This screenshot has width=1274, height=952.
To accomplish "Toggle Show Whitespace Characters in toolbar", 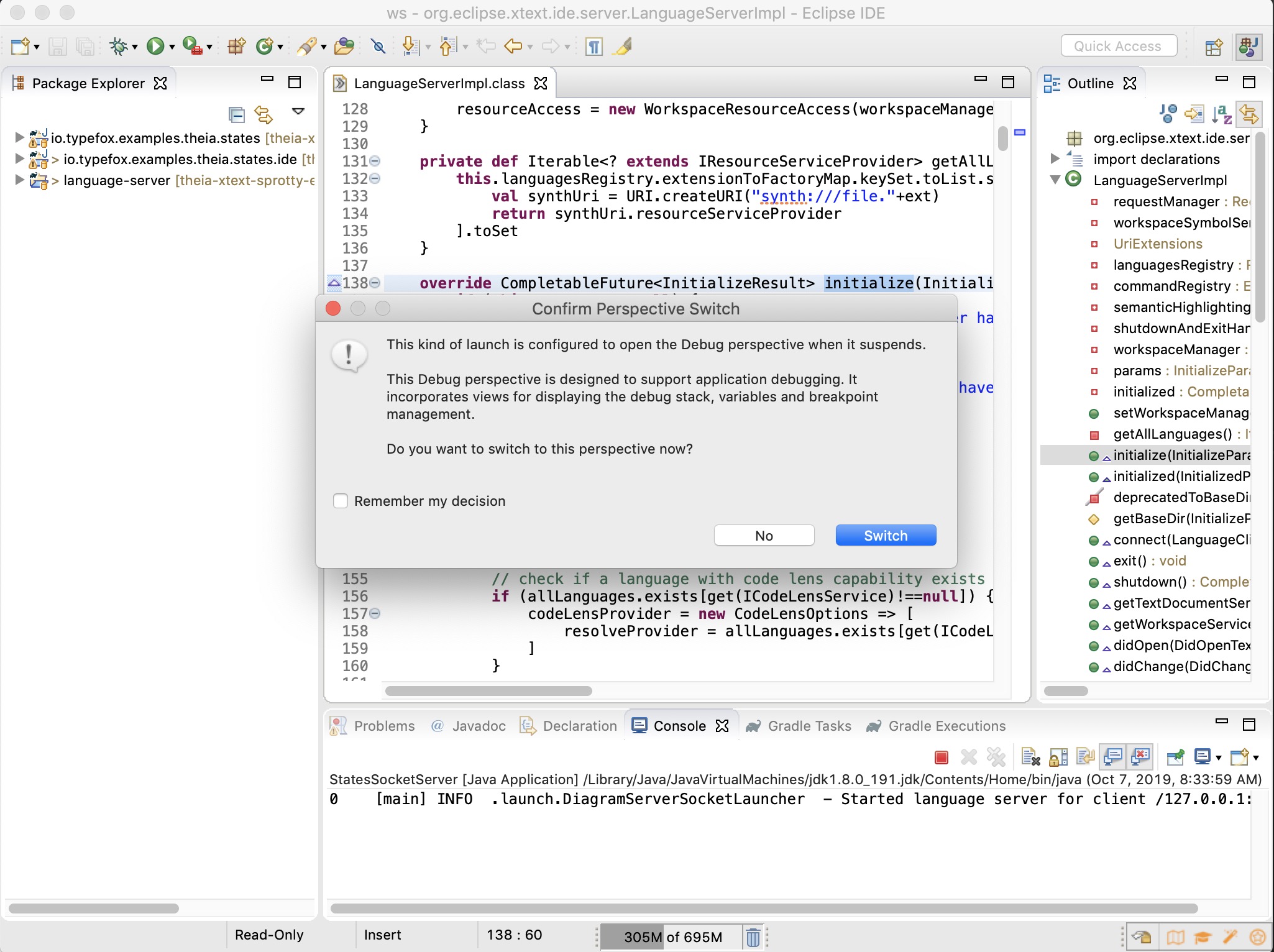I will click(593, 47).
